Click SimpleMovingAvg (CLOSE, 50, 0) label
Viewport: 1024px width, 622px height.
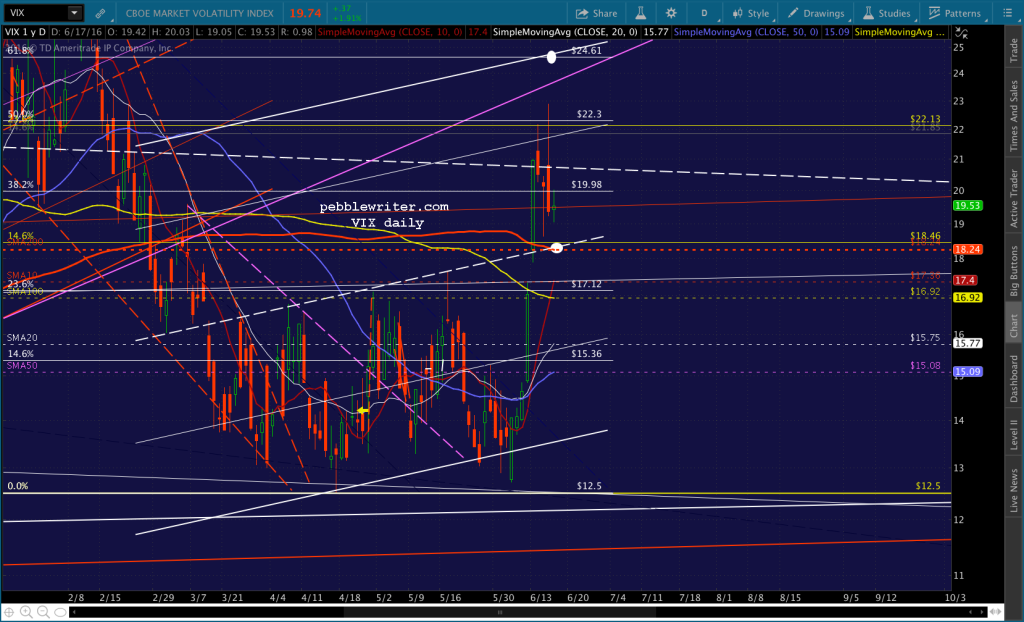746,31
